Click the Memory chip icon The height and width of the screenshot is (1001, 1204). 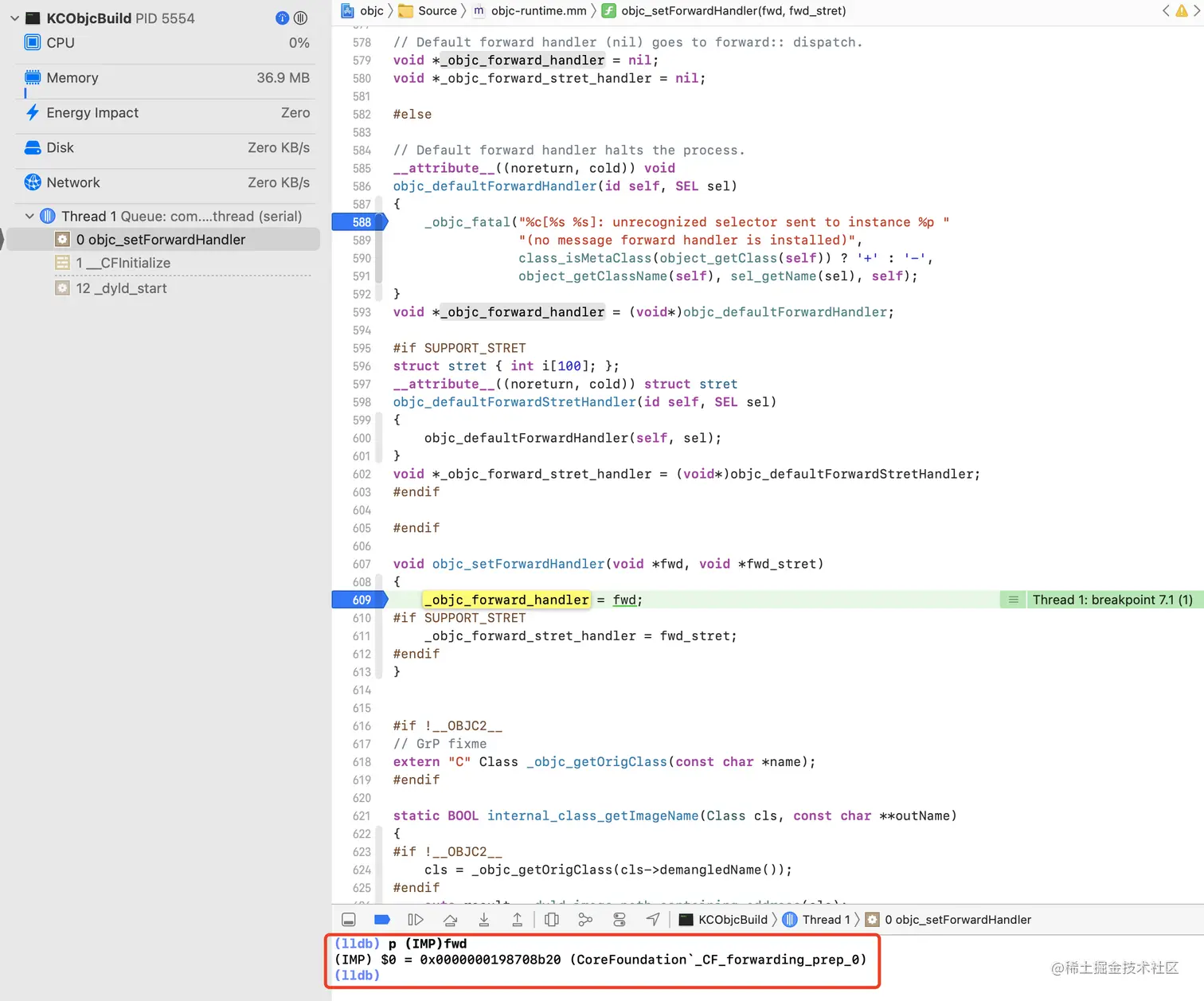pos(33,78)
